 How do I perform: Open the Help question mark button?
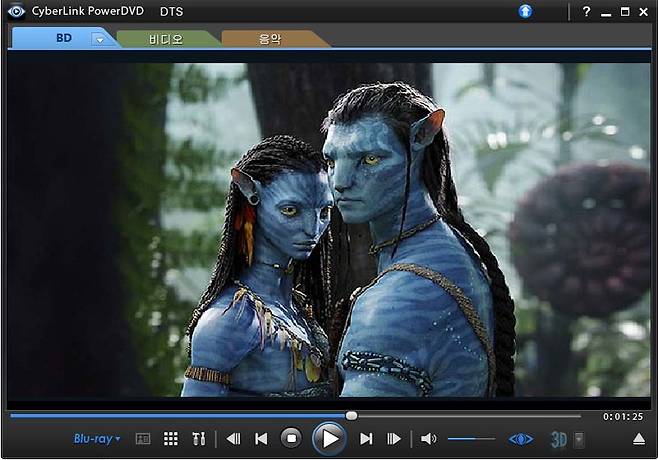pos(587,11)
